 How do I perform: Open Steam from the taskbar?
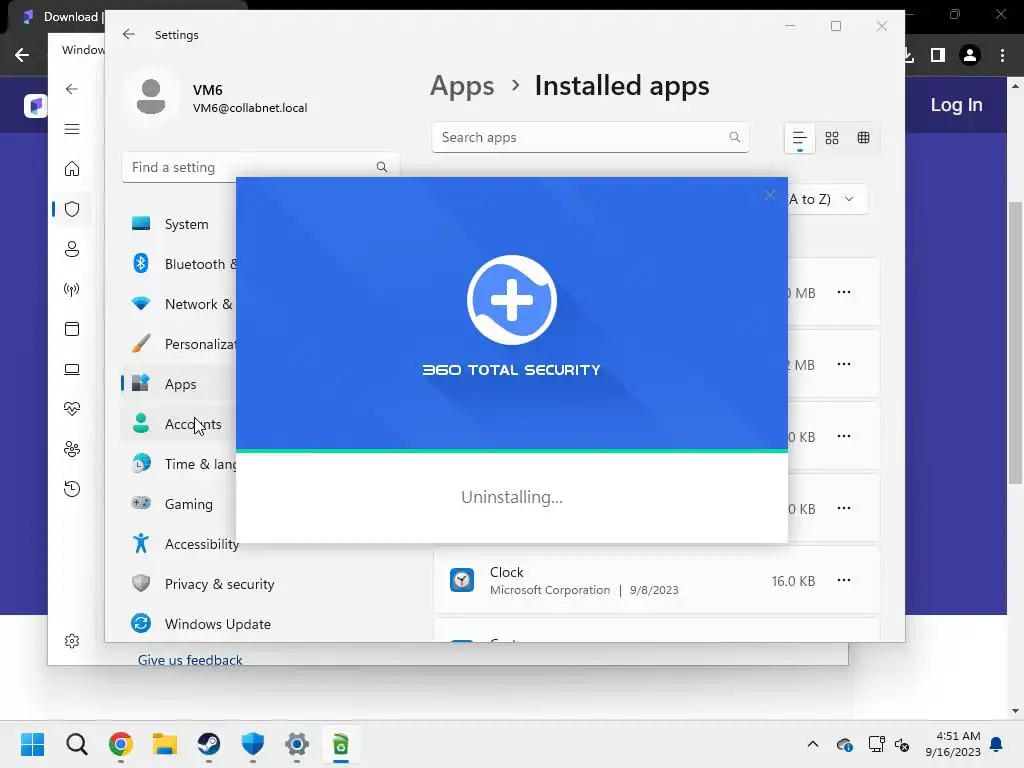[209, 744]
